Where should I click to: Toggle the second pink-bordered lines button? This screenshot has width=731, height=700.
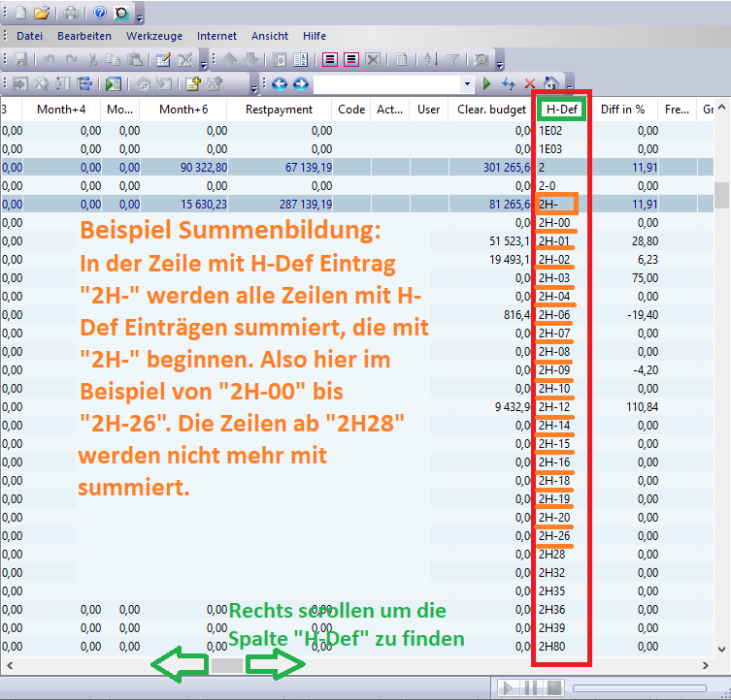point(351,60)
